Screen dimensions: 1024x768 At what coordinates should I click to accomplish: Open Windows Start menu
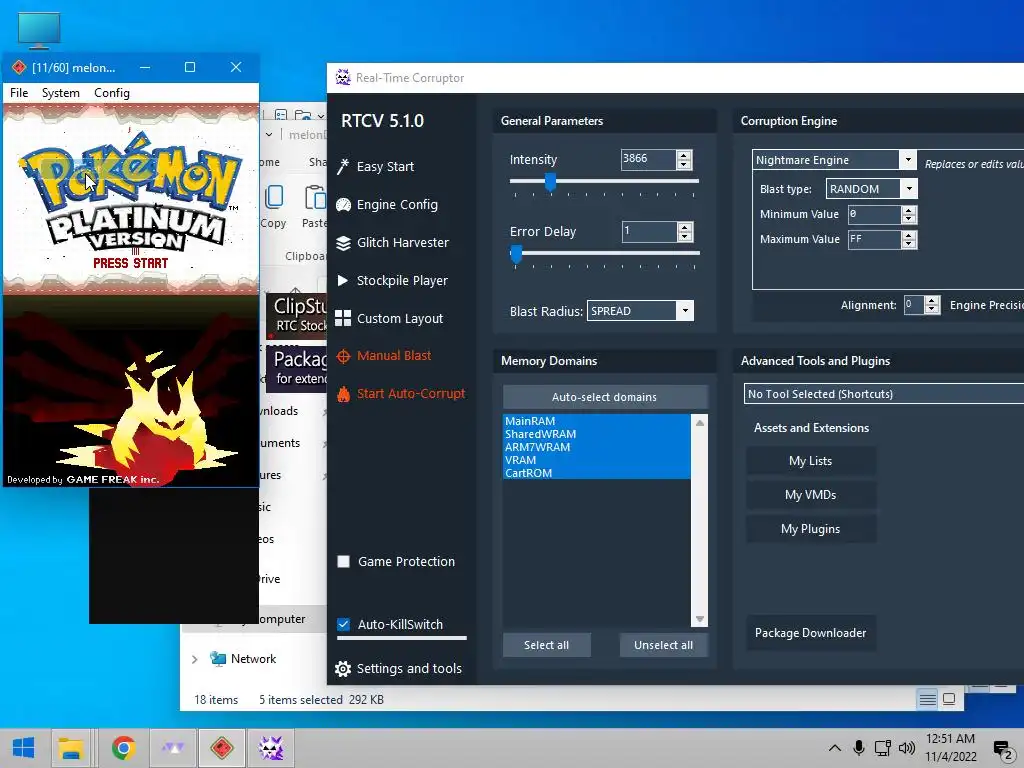(24, 748)
